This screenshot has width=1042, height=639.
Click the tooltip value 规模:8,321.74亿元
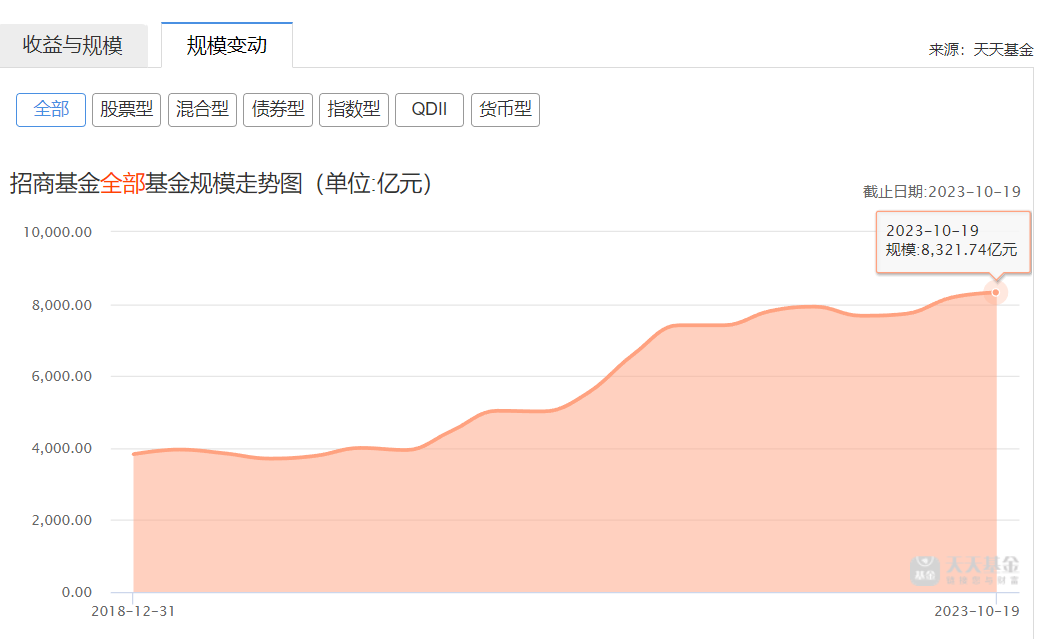pos(952,250)
